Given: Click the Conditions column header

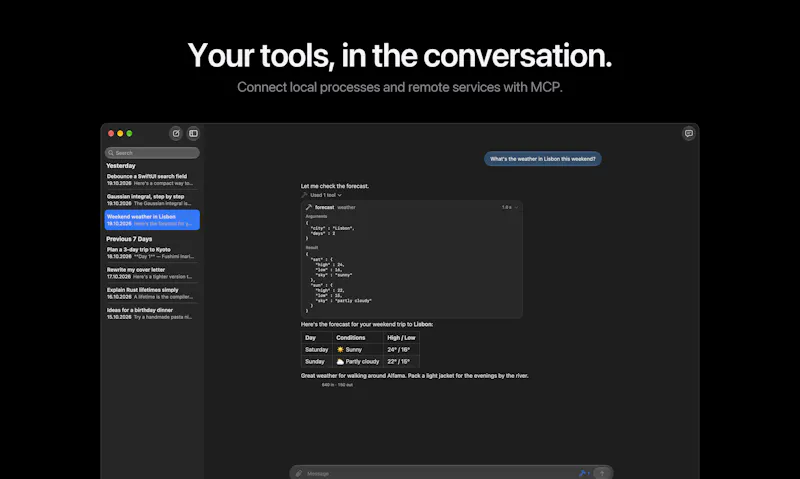Looking at the screenshot, I should [358, 338].
